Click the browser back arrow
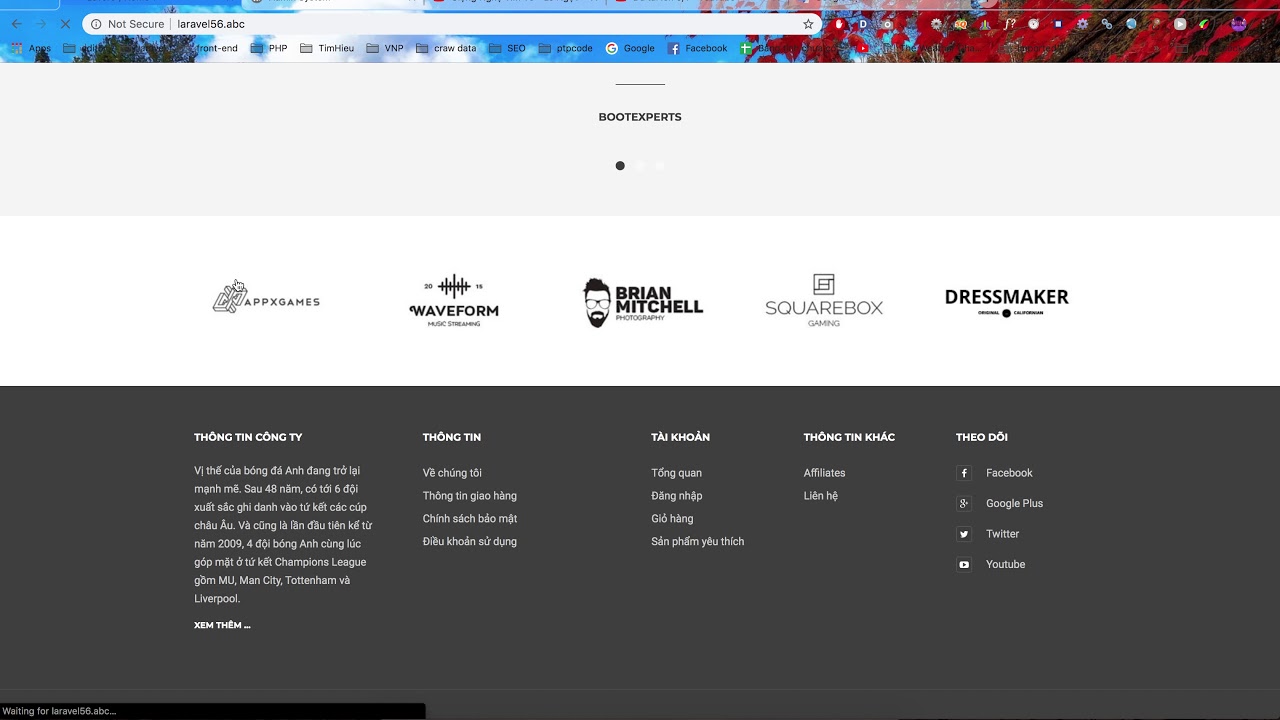 point(17,24)
